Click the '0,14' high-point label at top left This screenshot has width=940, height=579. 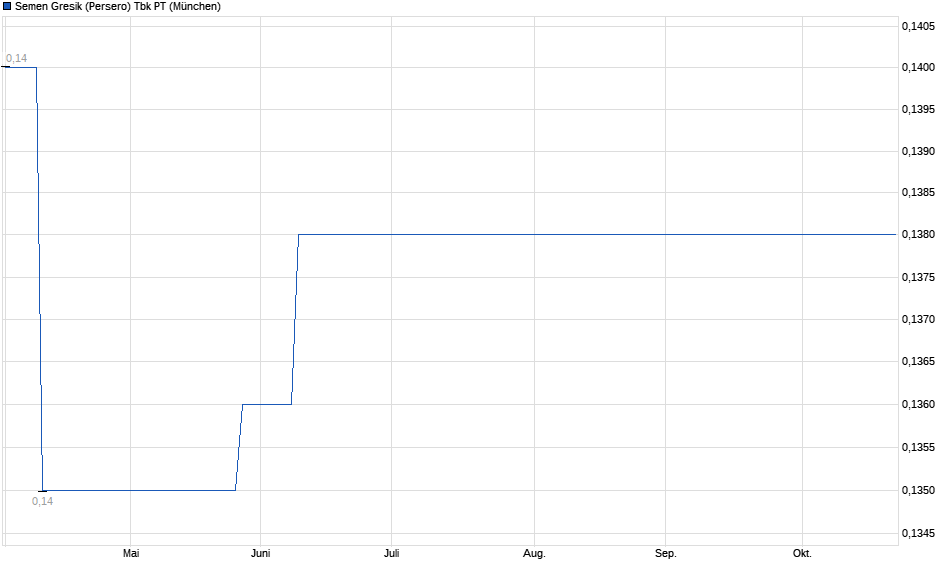(16, 58)
